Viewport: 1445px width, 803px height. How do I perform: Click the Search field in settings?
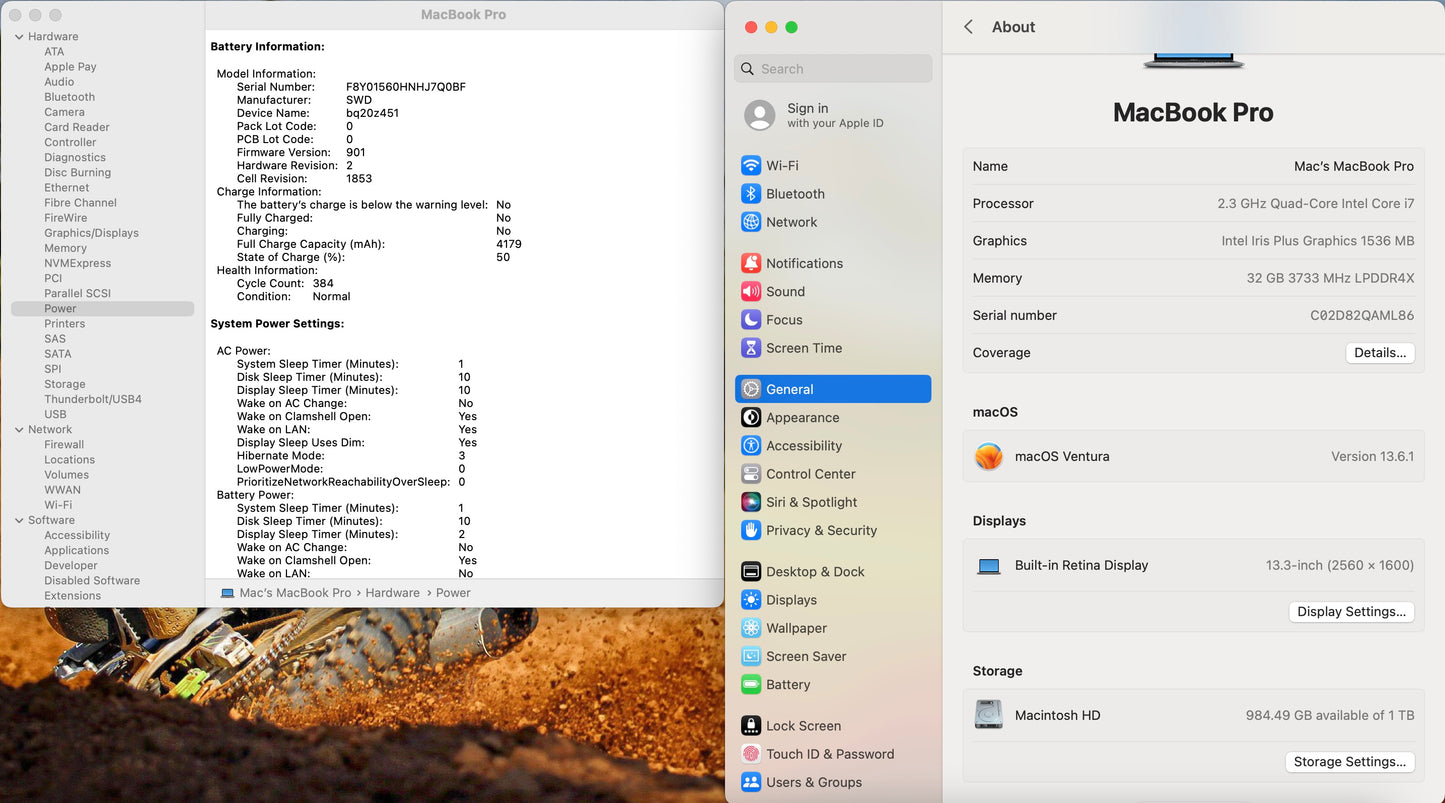click(840, 69)
